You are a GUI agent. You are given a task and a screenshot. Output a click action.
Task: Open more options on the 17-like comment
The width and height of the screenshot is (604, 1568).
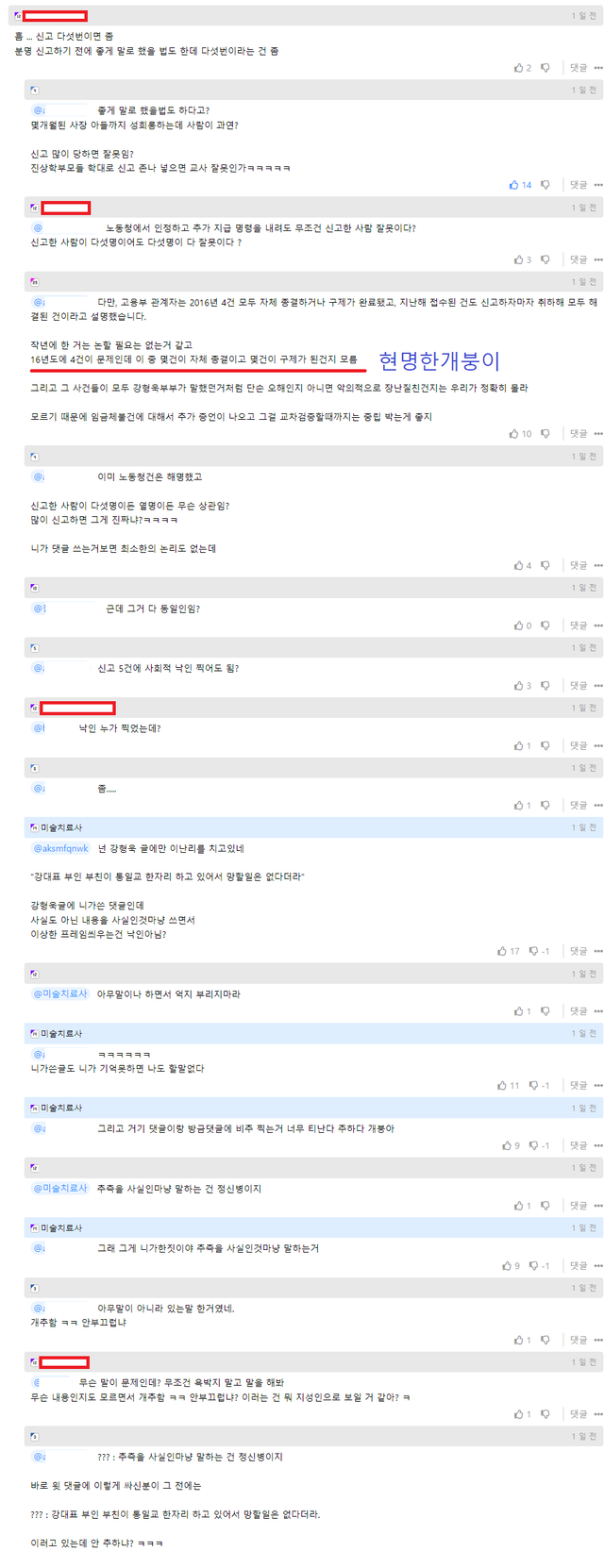[x=597, y=951]
